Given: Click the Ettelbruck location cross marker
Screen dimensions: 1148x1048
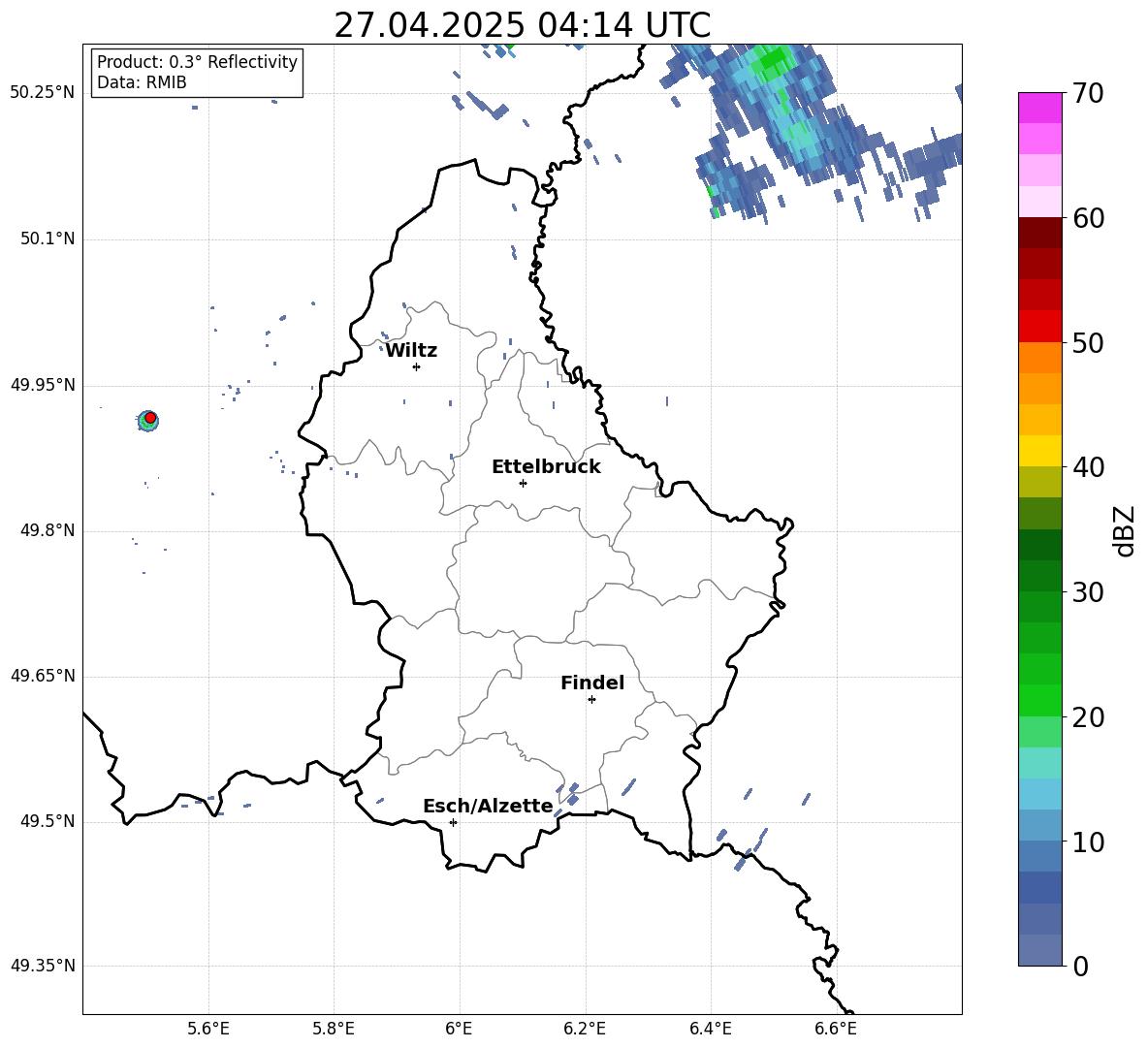Looking at the screenshot, I should (523, 483).
